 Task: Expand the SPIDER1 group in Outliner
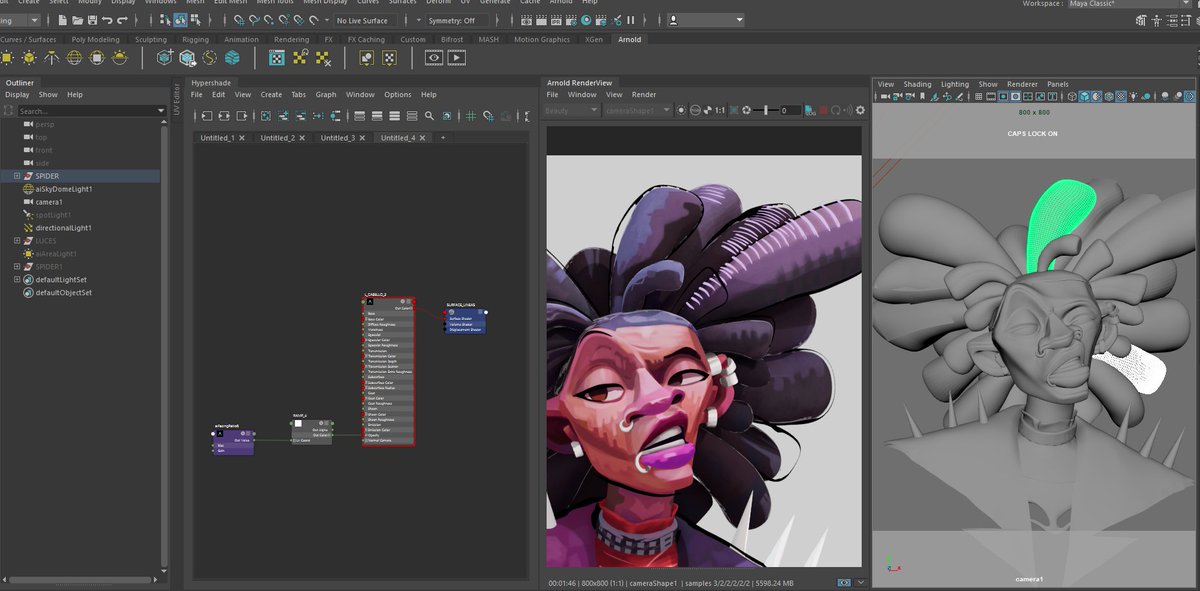pos(17,267)
